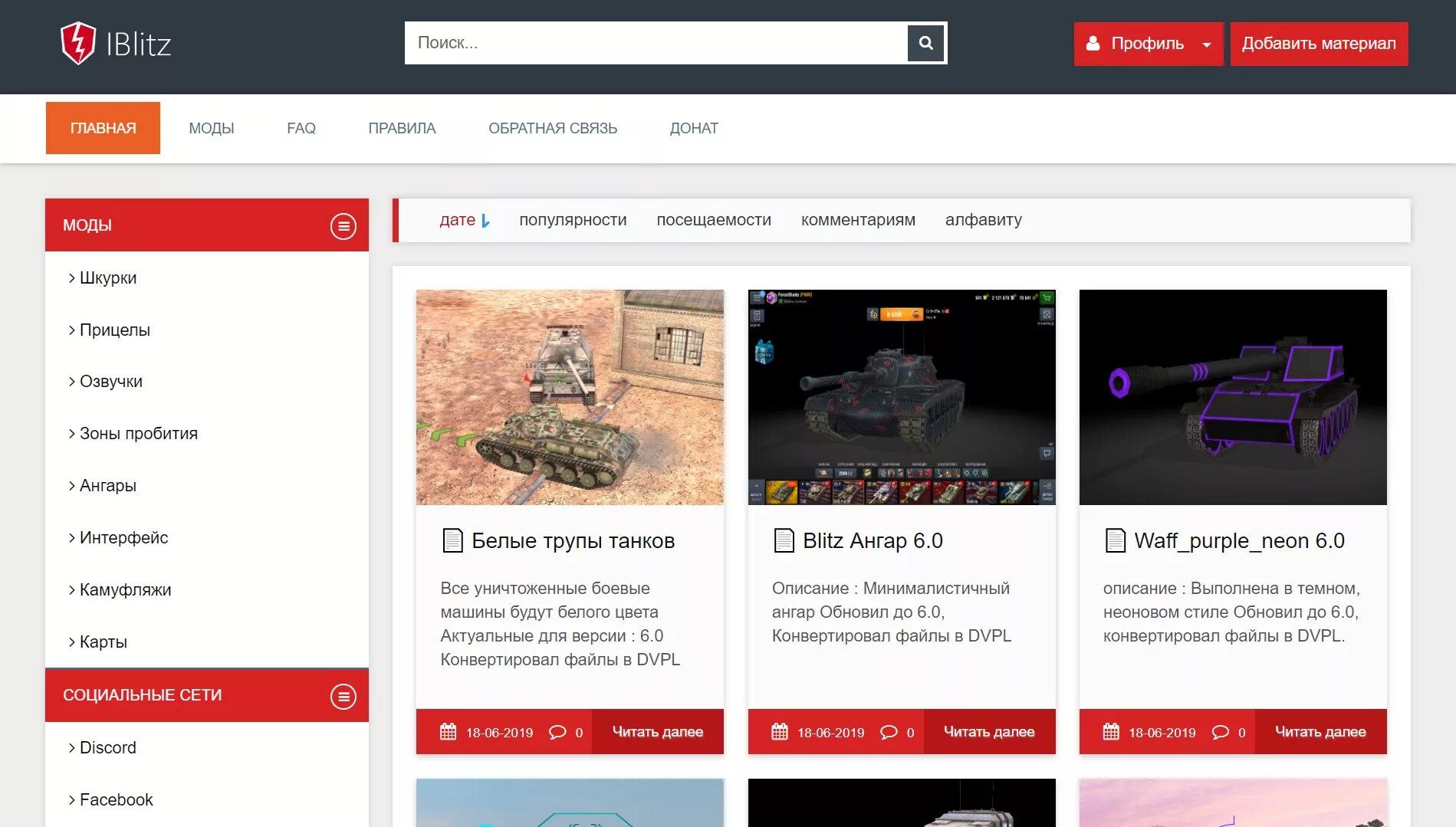
Task: Open the Профиль dropdown arrow
Action: pyautogui.click(x=1207, y=44)
